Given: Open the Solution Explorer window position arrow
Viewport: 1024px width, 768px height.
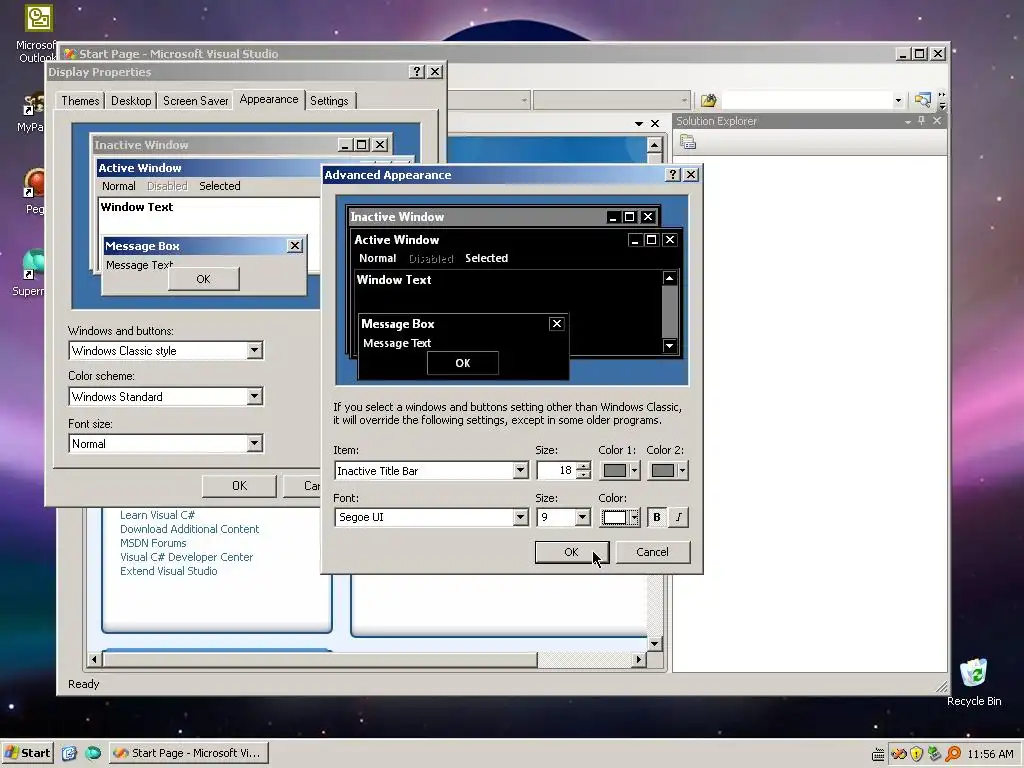Looking at the screenshot, I should coord(908,121).
